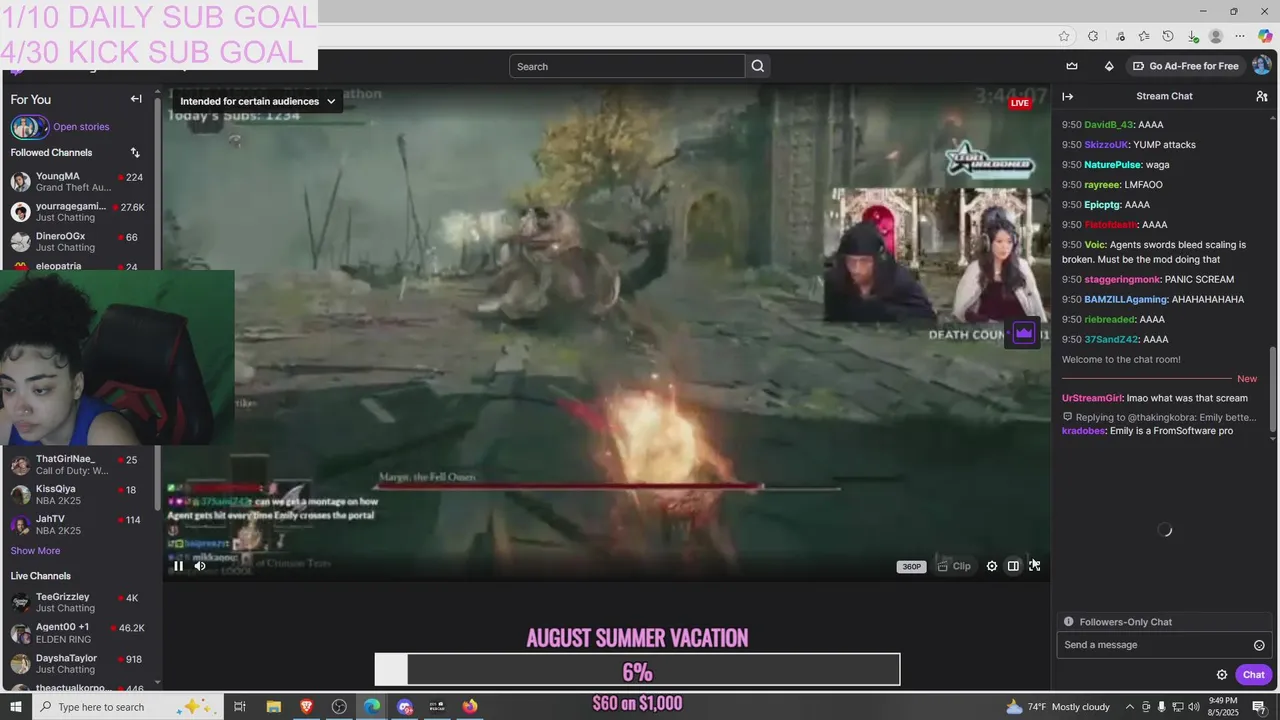
Task: Submit search with magnifier button
Action: (x=758, y=66)
